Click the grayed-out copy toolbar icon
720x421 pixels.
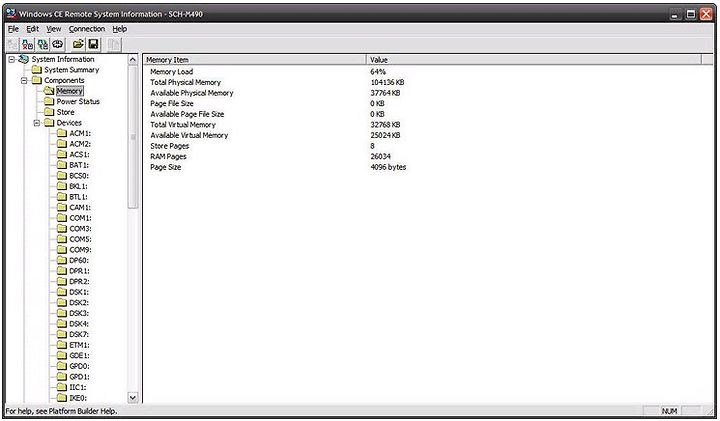[x=114, y=44]
